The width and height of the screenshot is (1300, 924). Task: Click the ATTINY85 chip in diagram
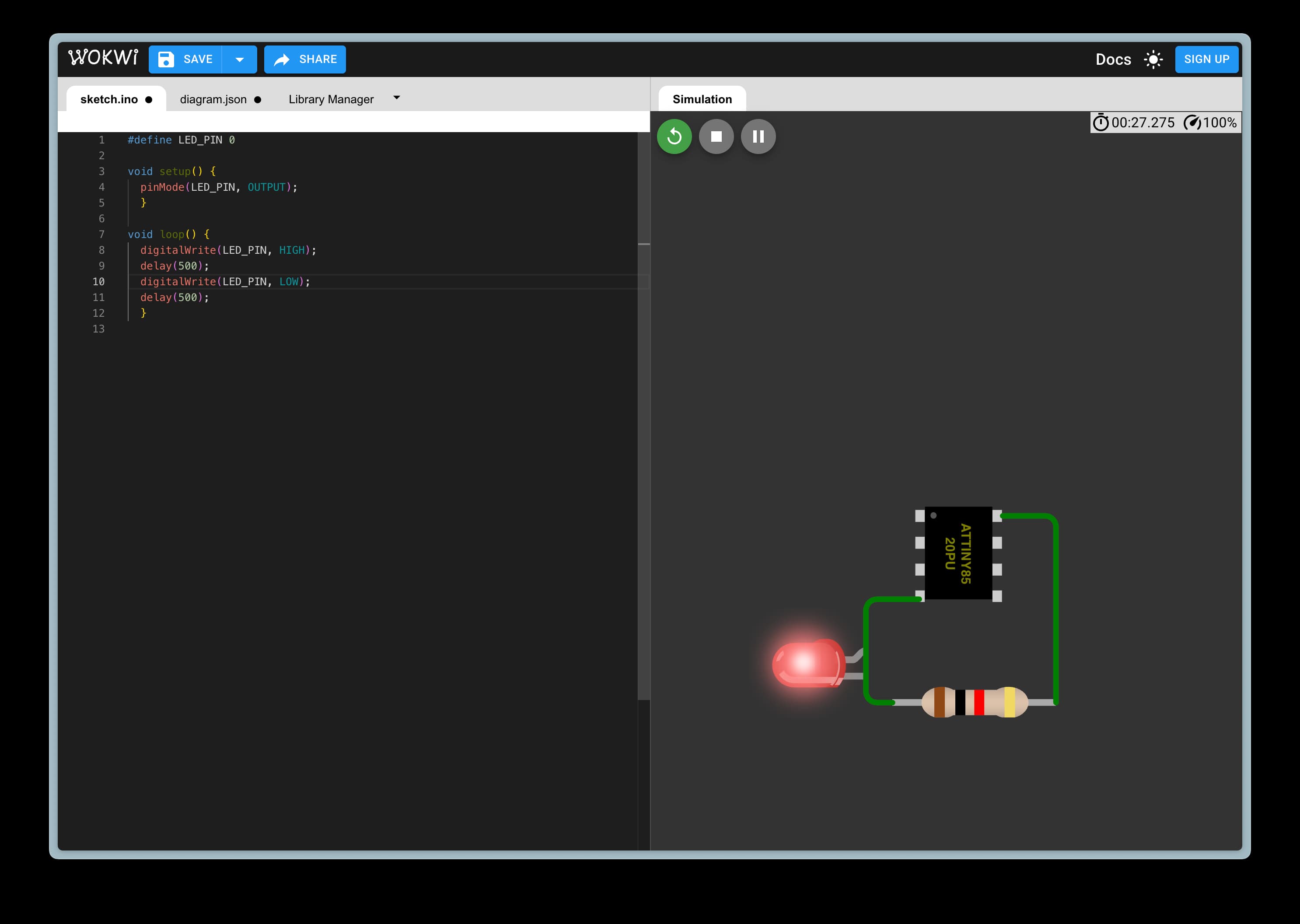[x=958, y=553]
